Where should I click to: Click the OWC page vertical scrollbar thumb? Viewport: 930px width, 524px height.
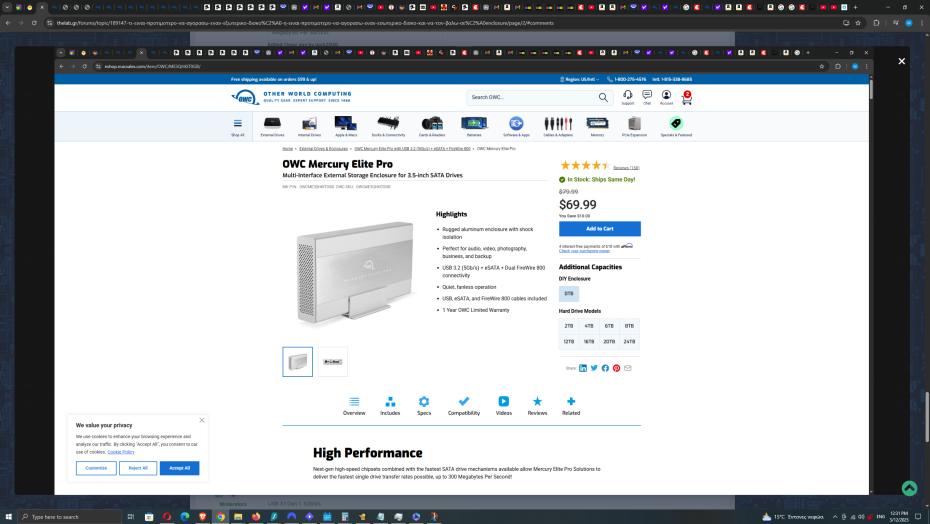tap(871, 88)
